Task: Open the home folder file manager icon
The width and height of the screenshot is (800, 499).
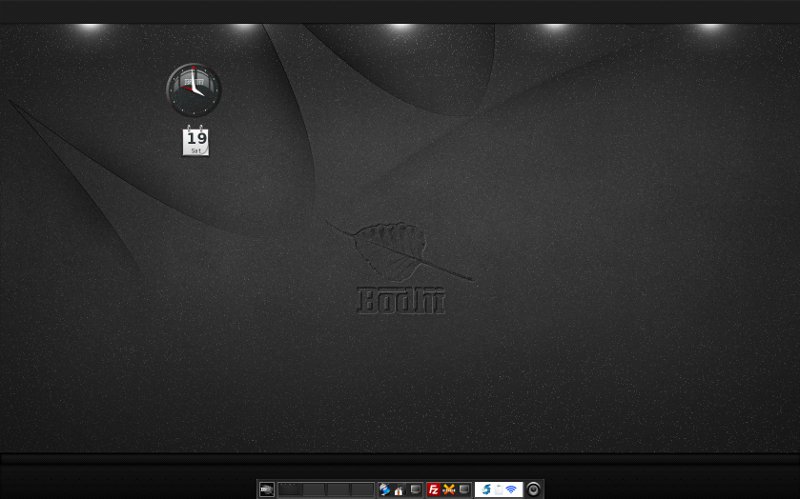Action: 399,491
